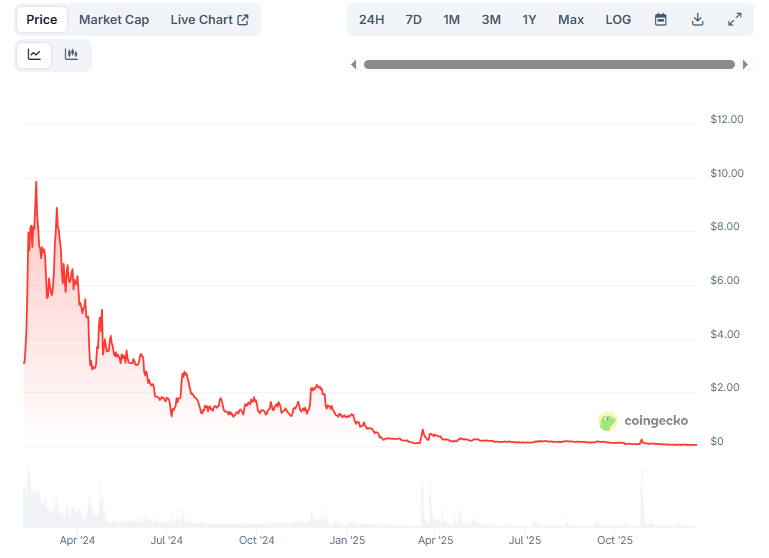Select the 7D time range
The image size is (769, 558).
point(413,20)
